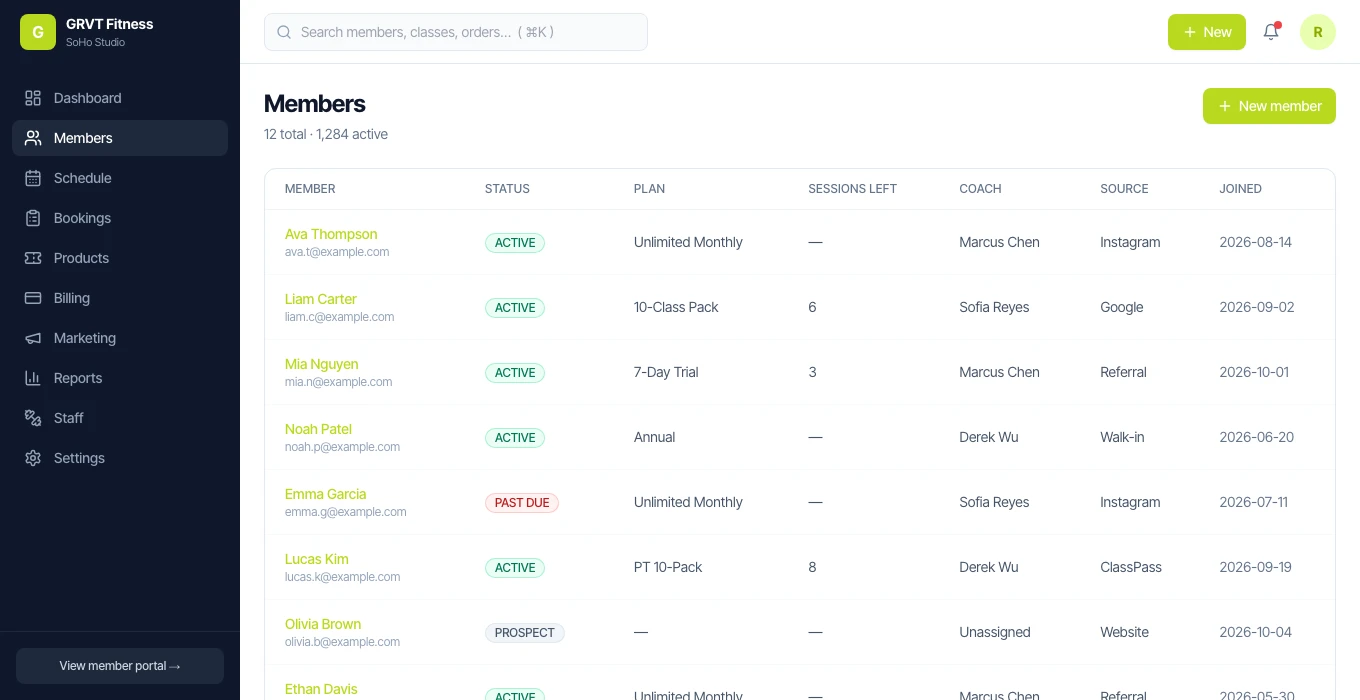Click the 10-Class Pack plan cell

676,307
